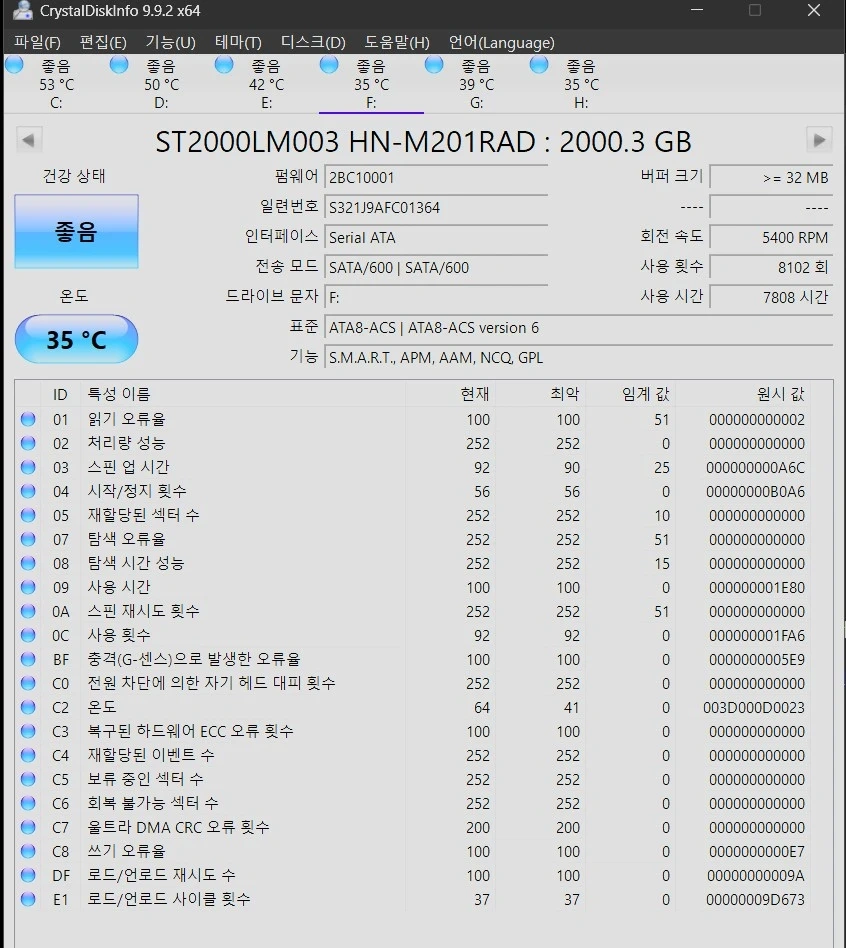Click the drive letter field F:
The width and height of the screenshot is (846, 948).
tap(436, 297)
